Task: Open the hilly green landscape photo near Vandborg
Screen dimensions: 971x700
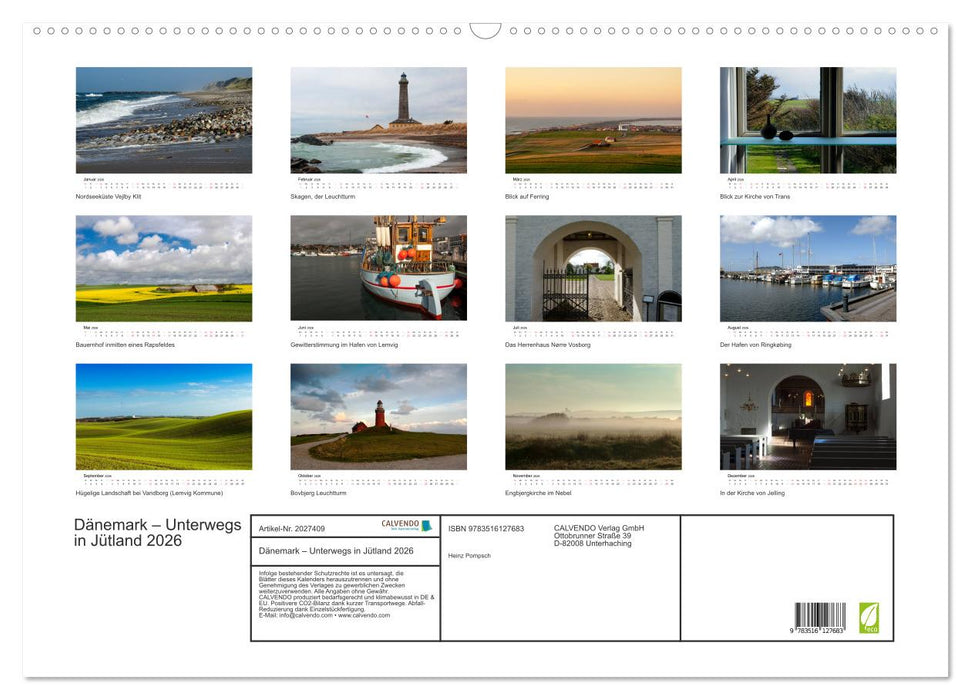Action: click(164, 416)
